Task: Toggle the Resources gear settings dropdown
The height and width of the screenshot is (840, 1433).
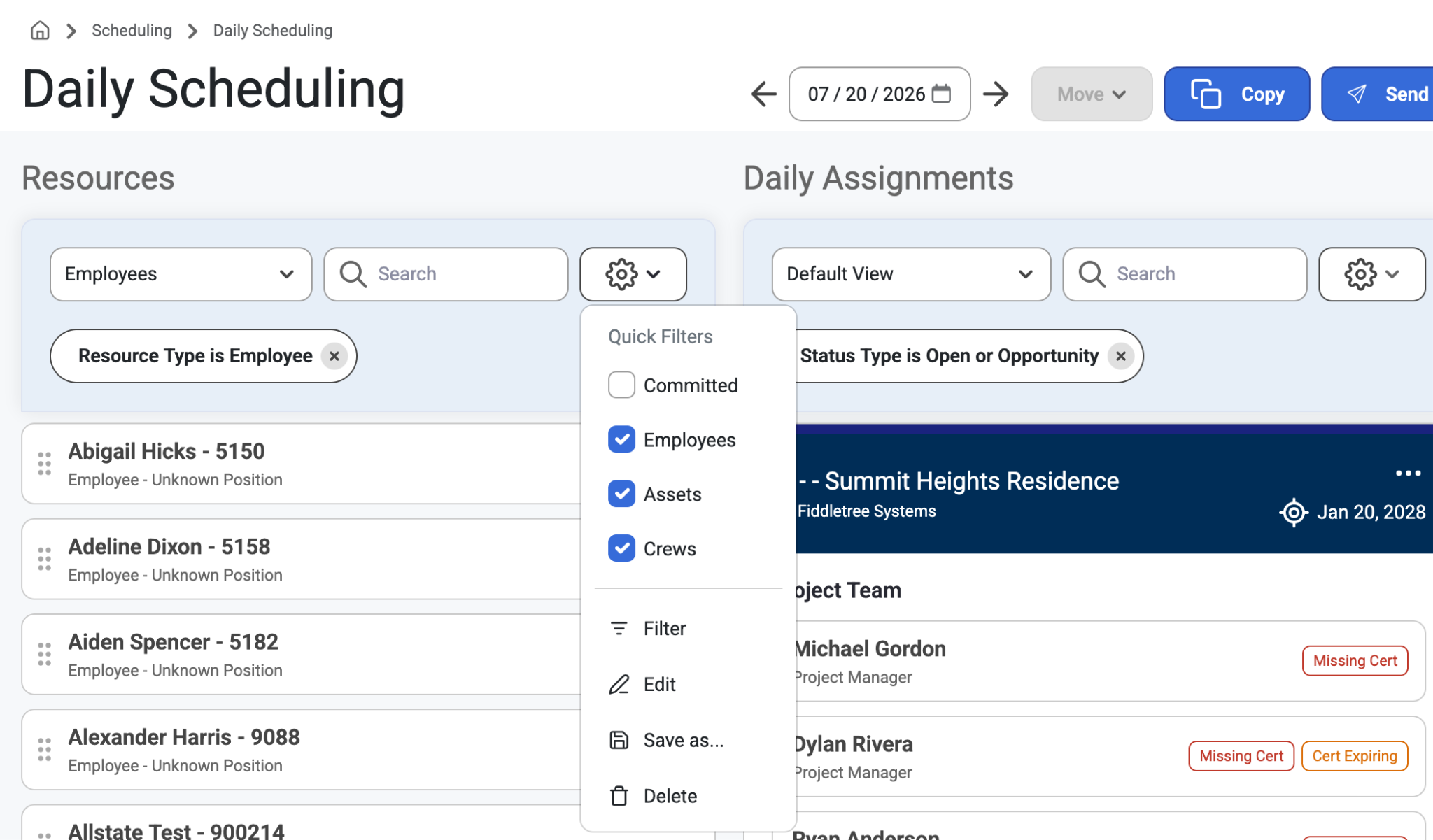Action: [633, 274]
